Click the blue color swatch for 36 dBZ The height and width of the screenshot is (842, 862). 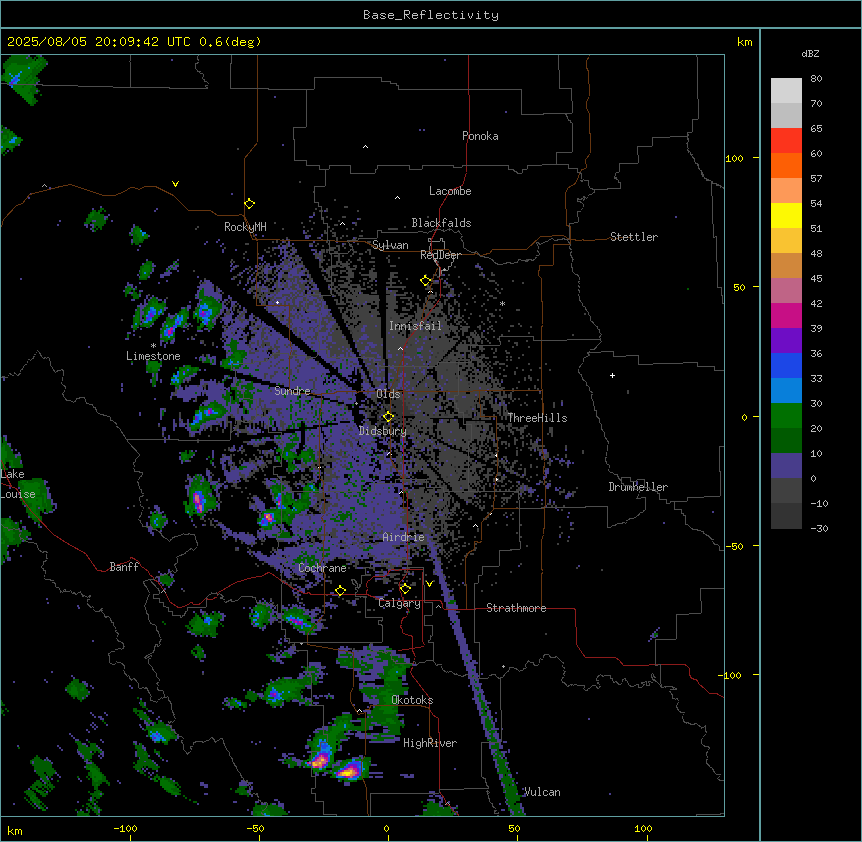786,365
